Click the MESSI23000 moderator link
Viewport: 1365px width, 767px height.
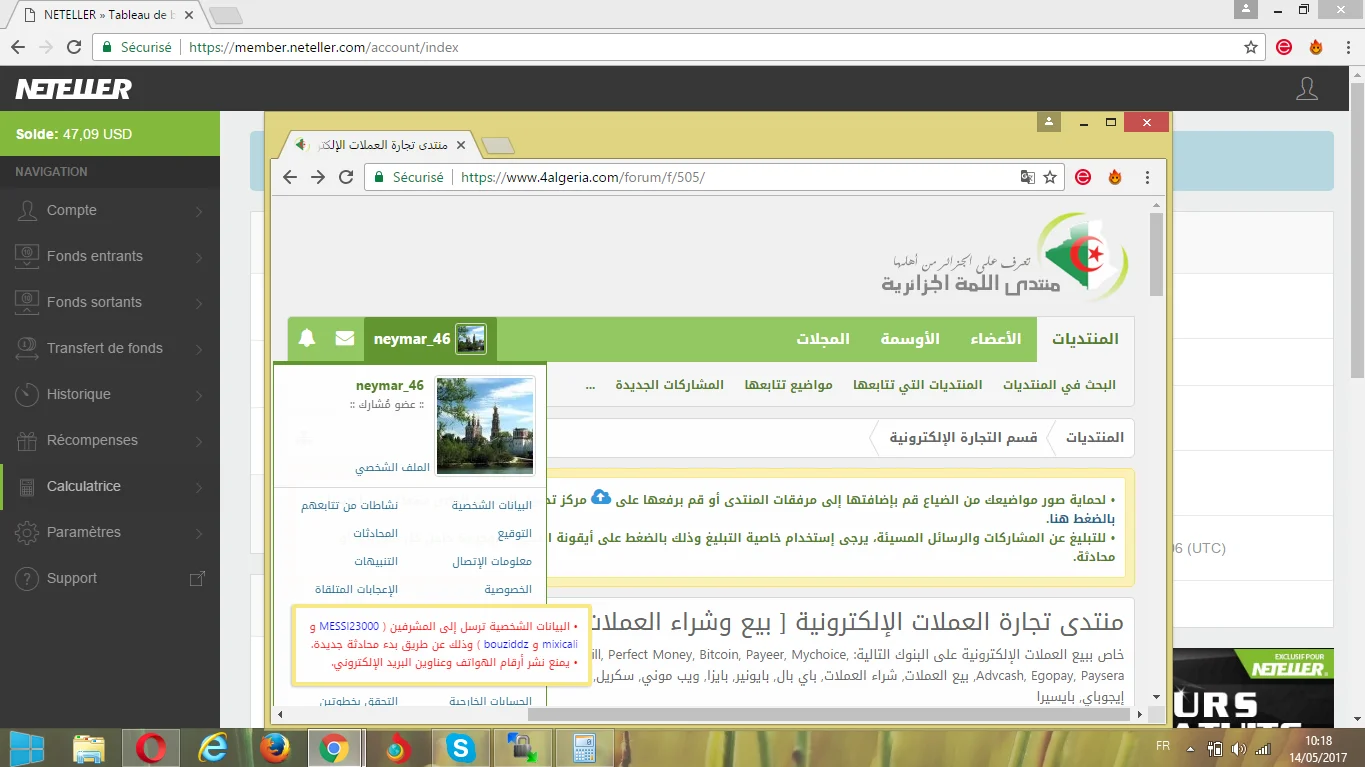pos(349,626)
